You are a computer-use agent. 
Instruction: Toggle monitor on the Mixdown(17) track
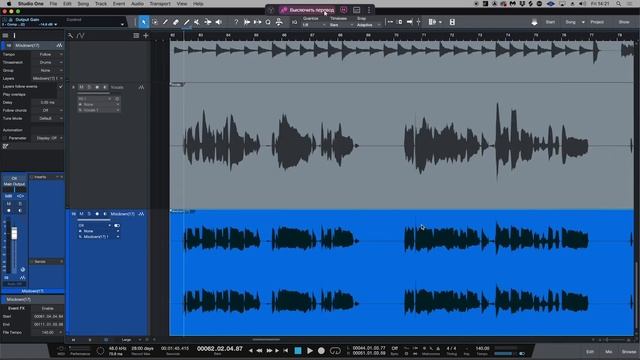pos(105,214)
